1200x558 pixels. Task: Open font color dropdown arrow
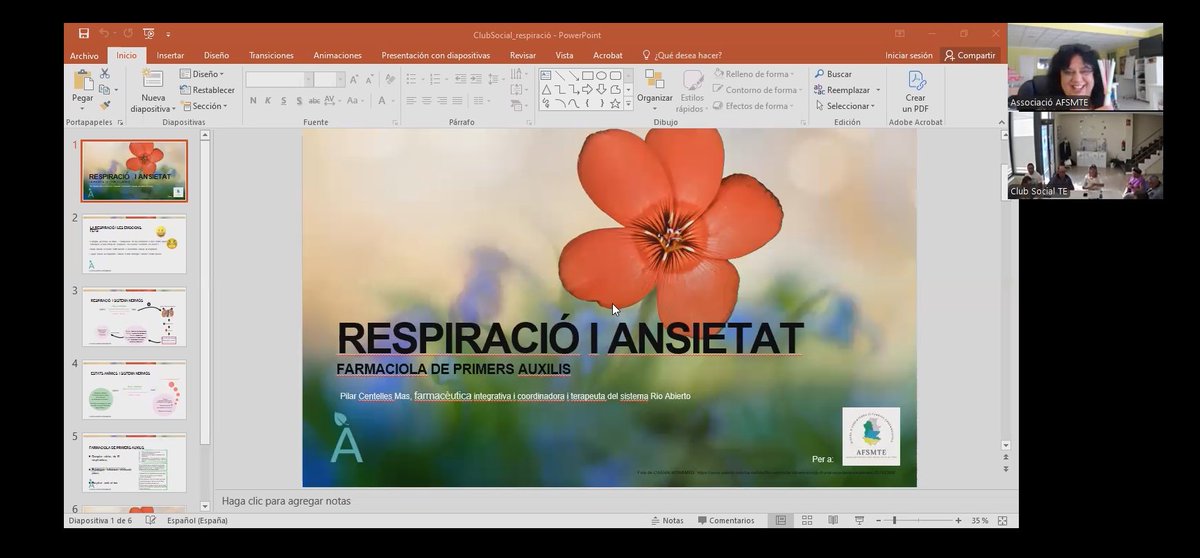[x=395, y=100]
